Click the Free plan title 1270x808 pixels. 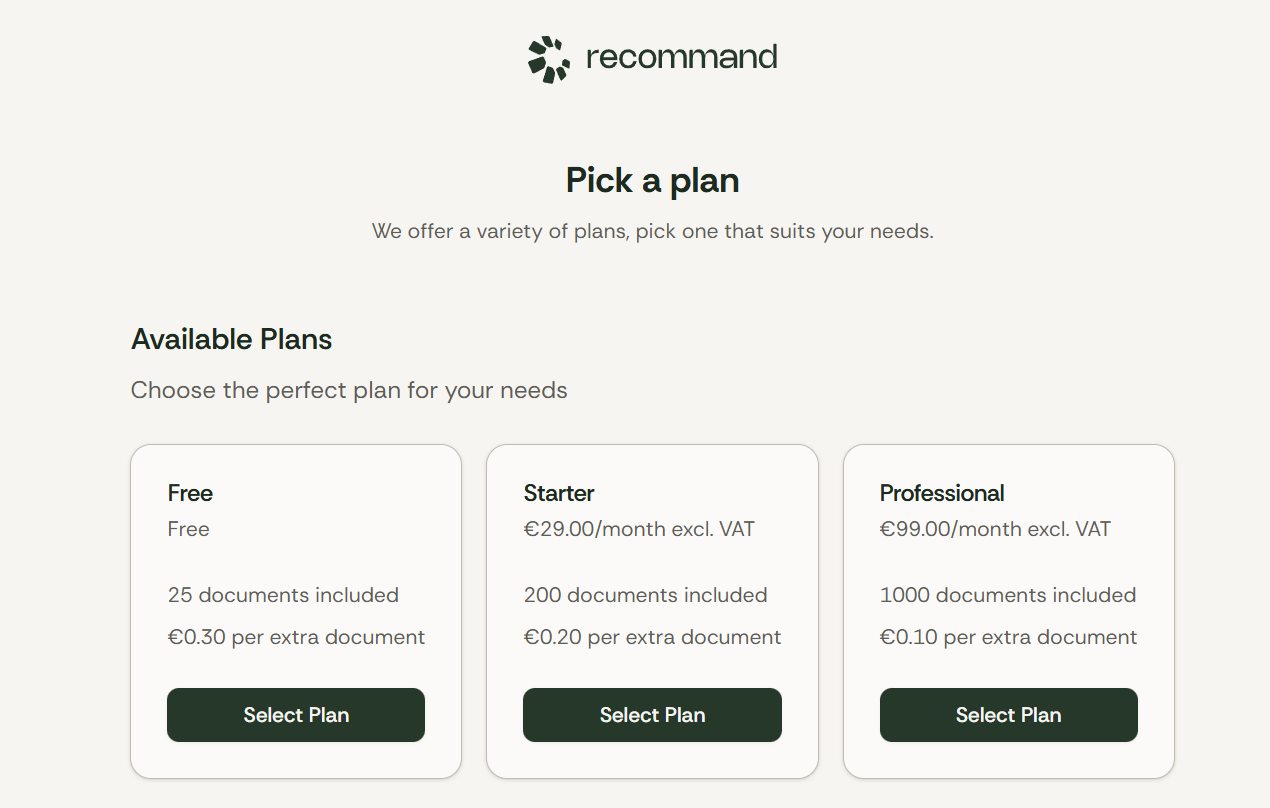[190, 493]
